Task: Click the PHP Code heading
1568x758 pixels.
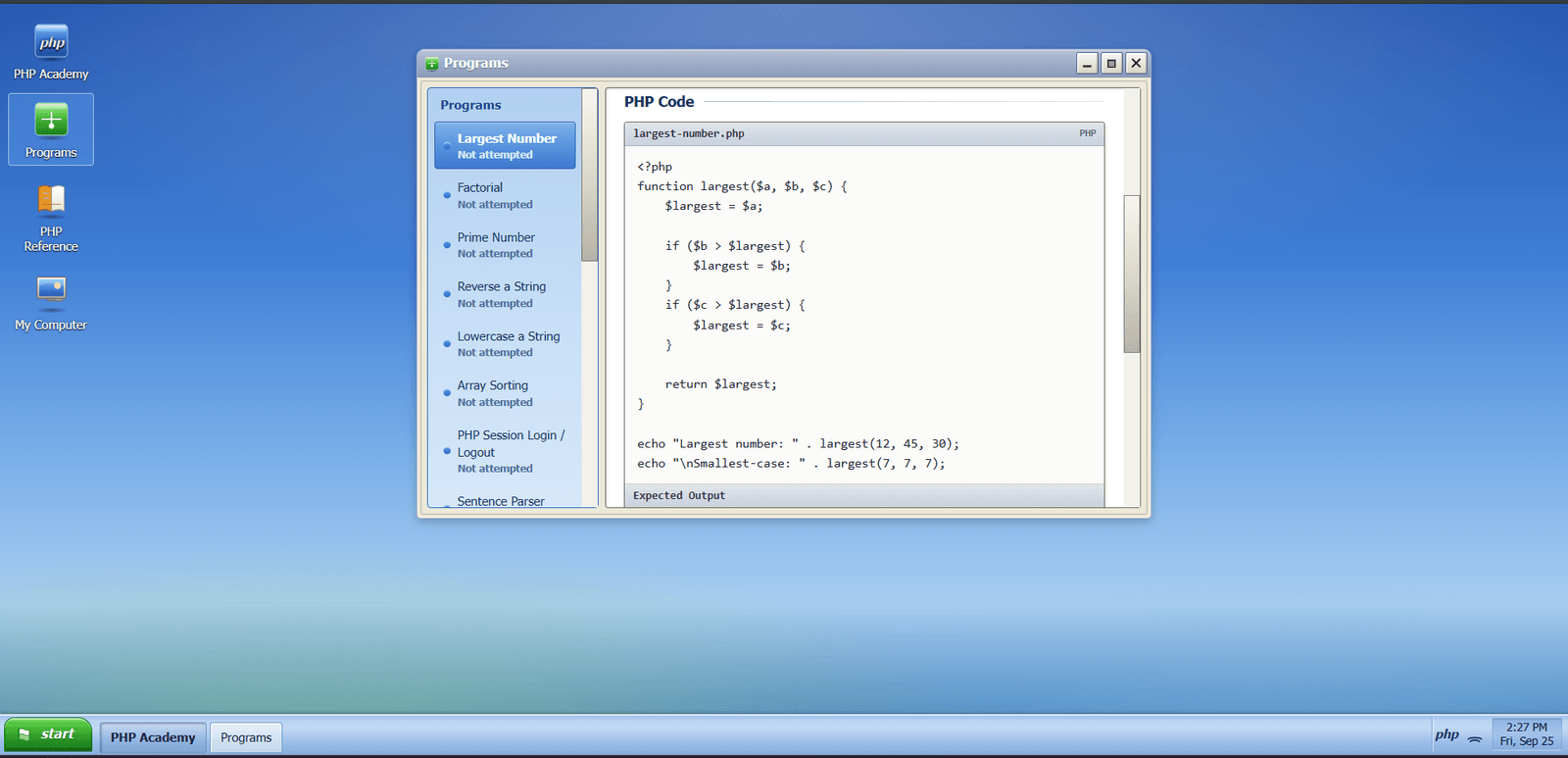Action: (659, 102)
